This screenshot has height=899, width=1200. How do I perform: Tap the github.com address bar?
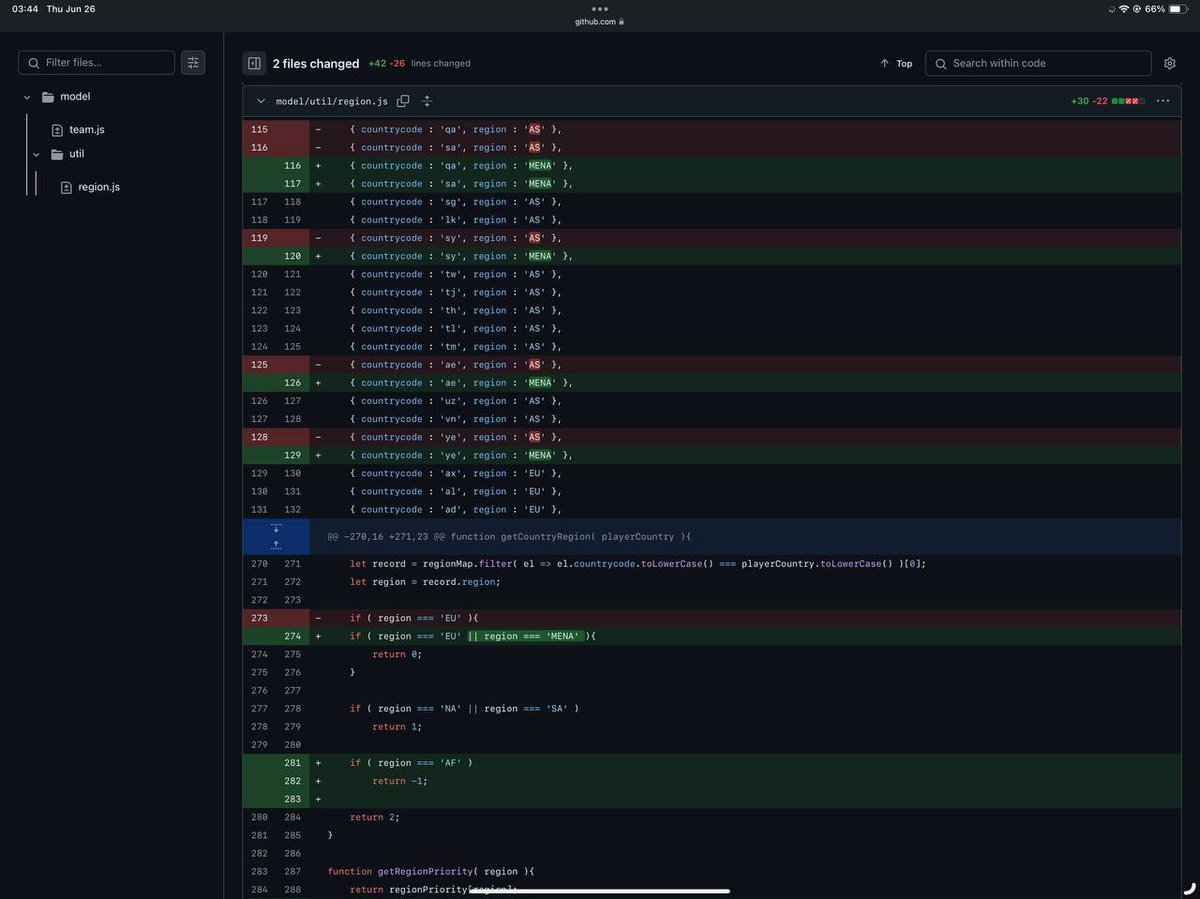(600, 21)
